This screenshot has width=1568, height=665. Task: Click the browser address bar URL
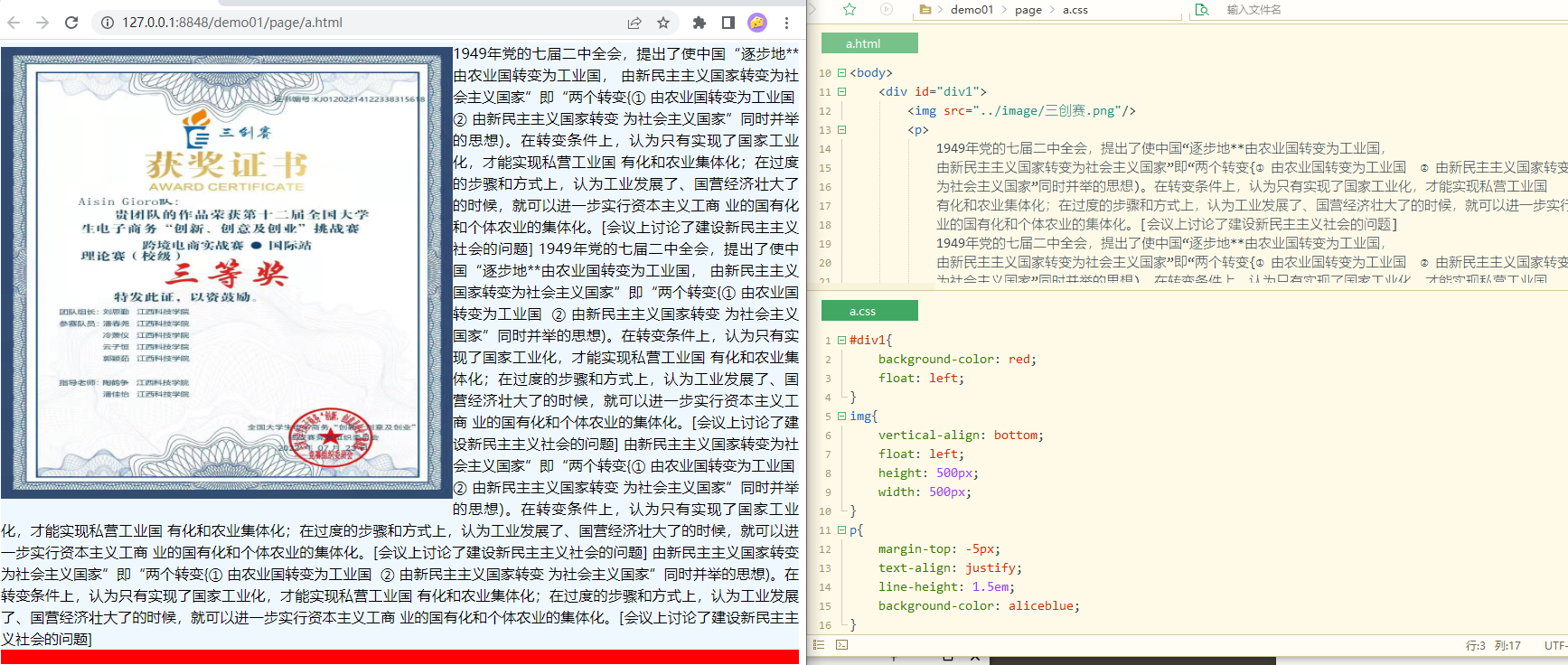pos(232,23)
